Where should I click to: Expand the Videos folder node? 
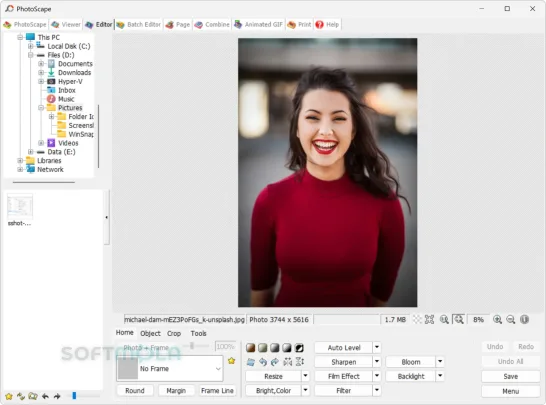[41, 143]
